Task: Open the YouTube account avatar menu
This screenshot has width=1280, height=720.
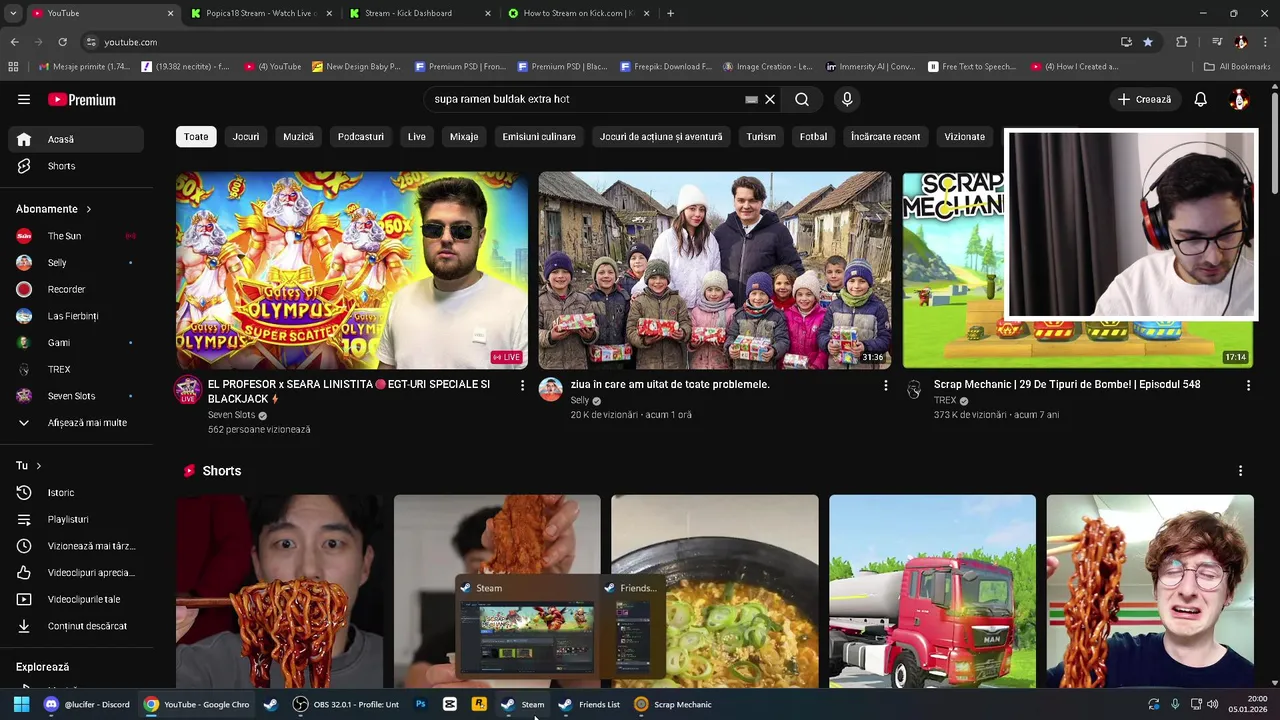Action: [x=1239, y=99]
